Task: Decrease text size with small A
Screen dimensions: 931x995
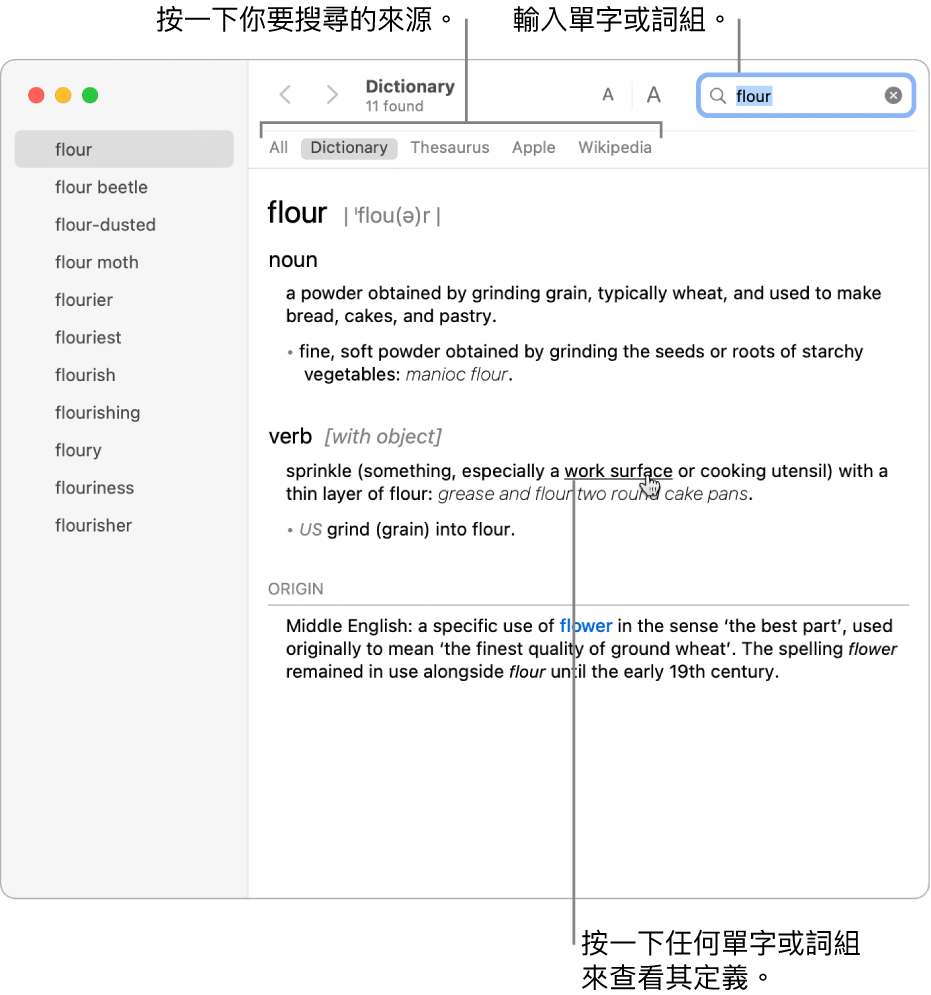Action: (608, 95)
